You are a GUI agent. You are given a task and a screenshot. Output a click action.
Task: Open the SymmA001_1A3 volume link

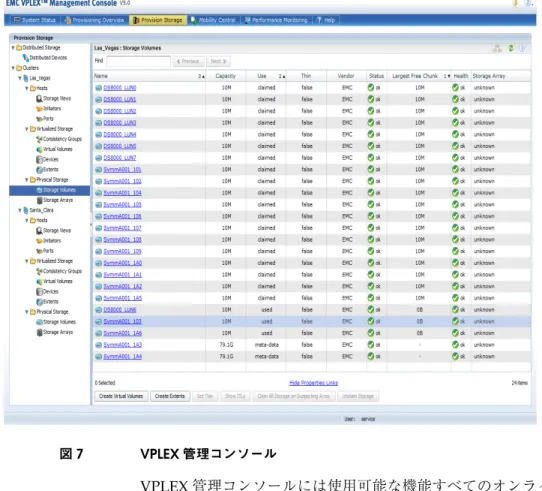123,345
